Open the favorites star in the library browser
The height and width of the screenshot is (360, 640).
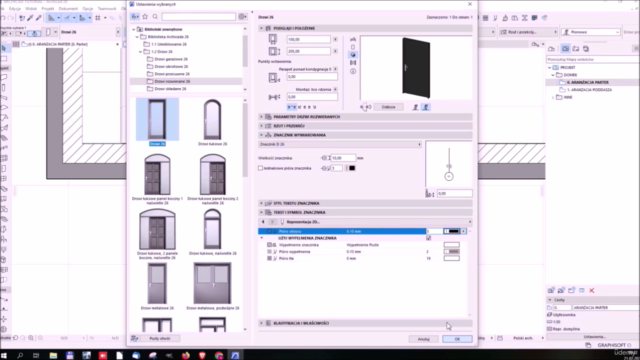pos(145,17)
